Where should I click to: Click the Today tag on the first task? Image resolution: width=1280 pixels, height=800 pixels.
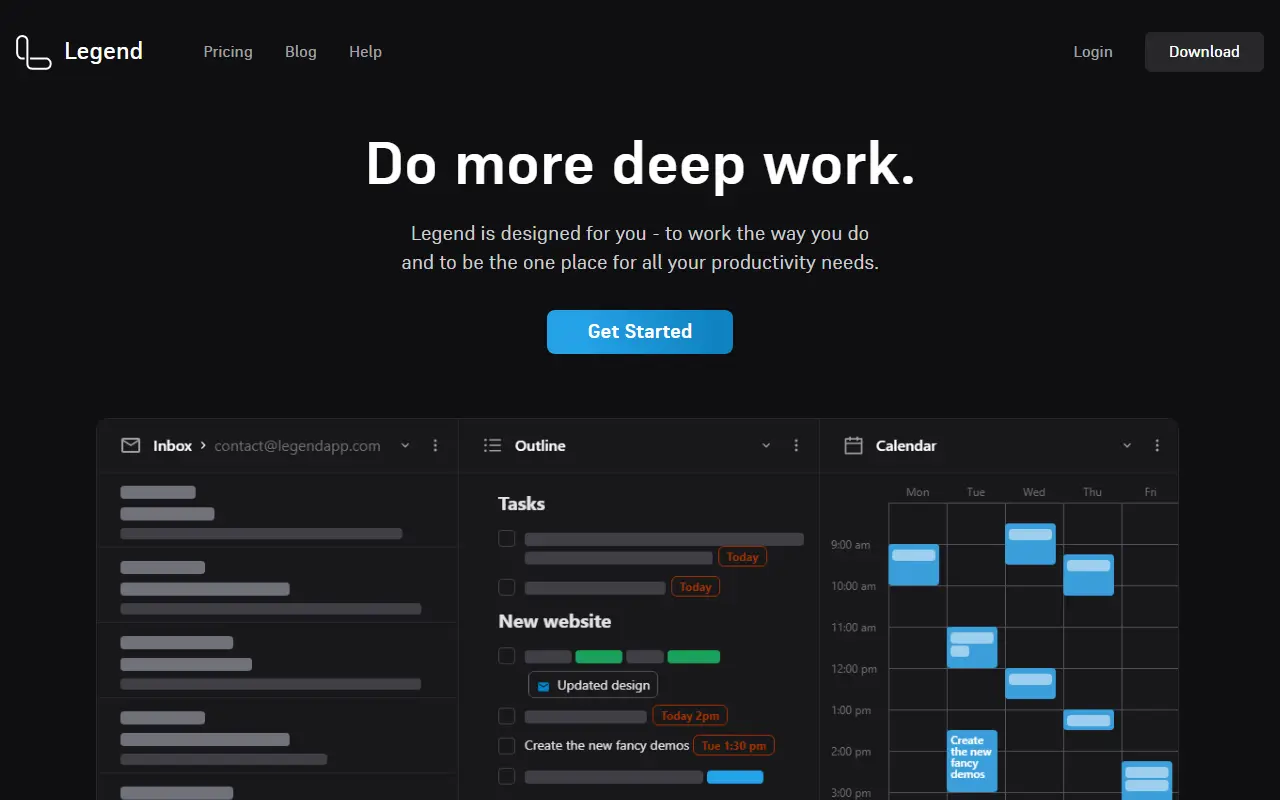pyautogui.click(x=742, y=557)
